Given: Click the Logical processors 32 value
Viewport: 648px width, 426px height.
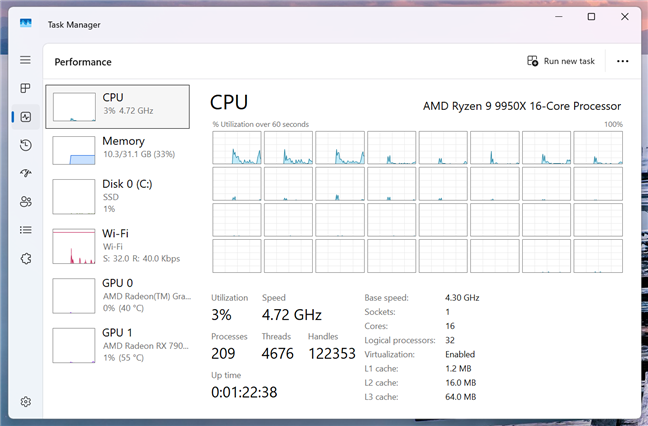Looking at the screenshot, I should click(x=450, y=340).
